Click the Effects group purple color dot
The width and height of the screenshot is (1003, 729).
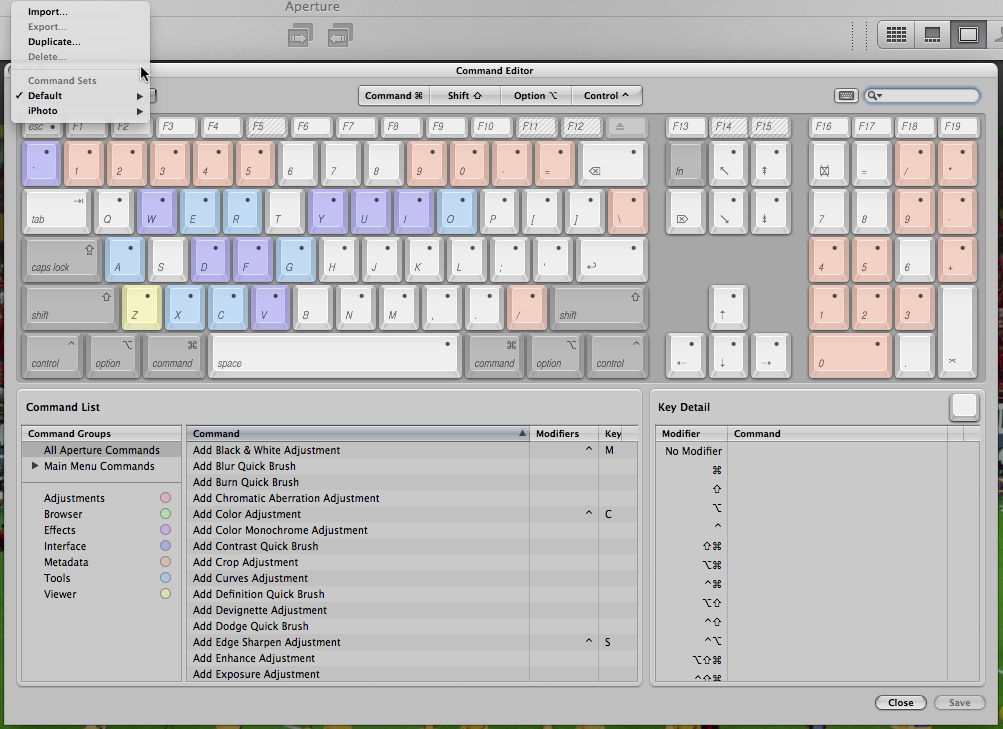click(165, 529)
